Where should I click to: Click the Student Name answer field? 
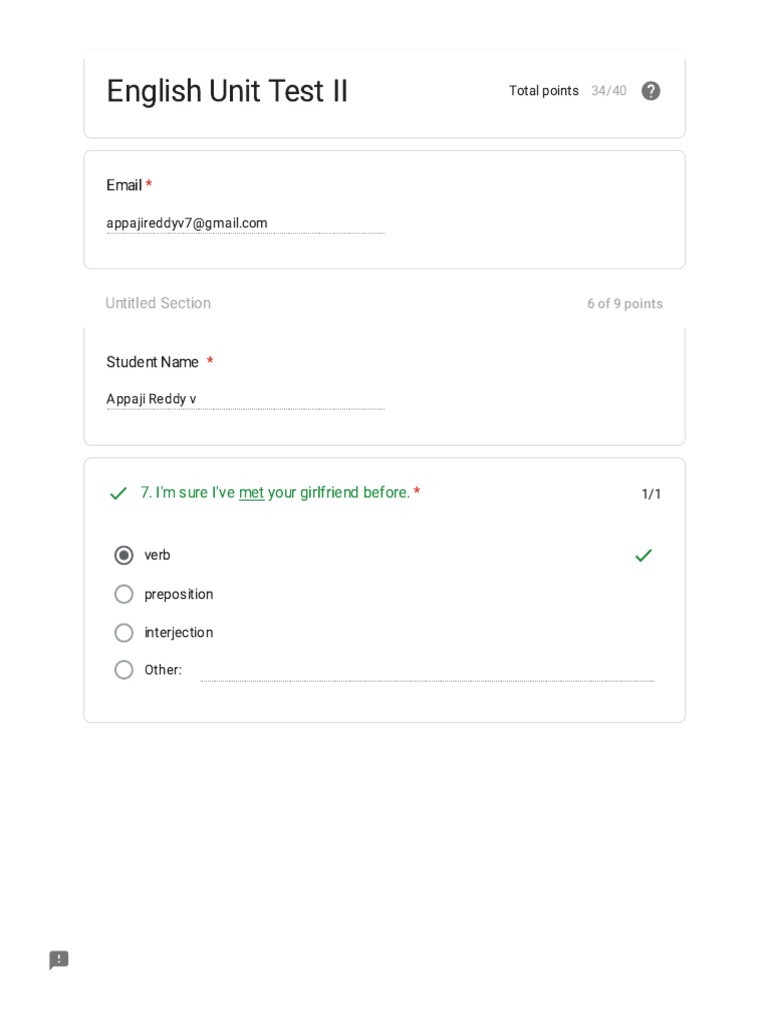(245, 399)
